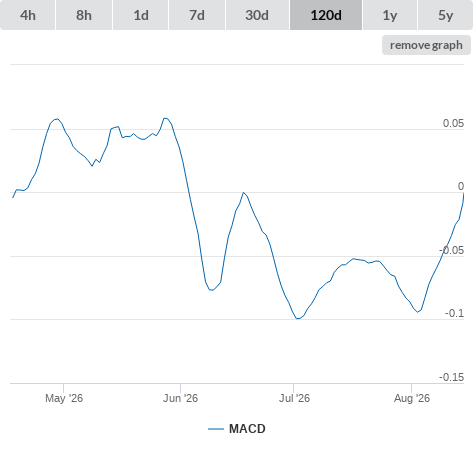Click the active 120d tab
Screen dimensions: 474x455
326,15
